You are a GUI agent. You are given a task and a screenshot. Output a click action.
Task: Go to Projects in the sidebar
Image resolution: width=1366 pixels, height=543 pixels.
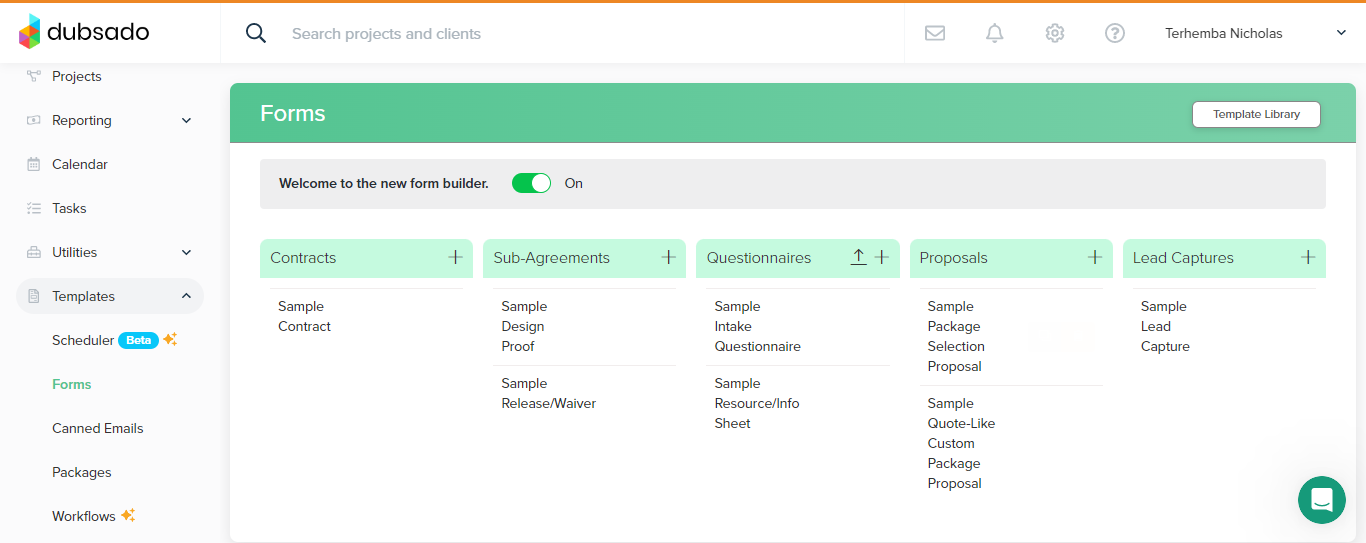(x=77, y=76)
